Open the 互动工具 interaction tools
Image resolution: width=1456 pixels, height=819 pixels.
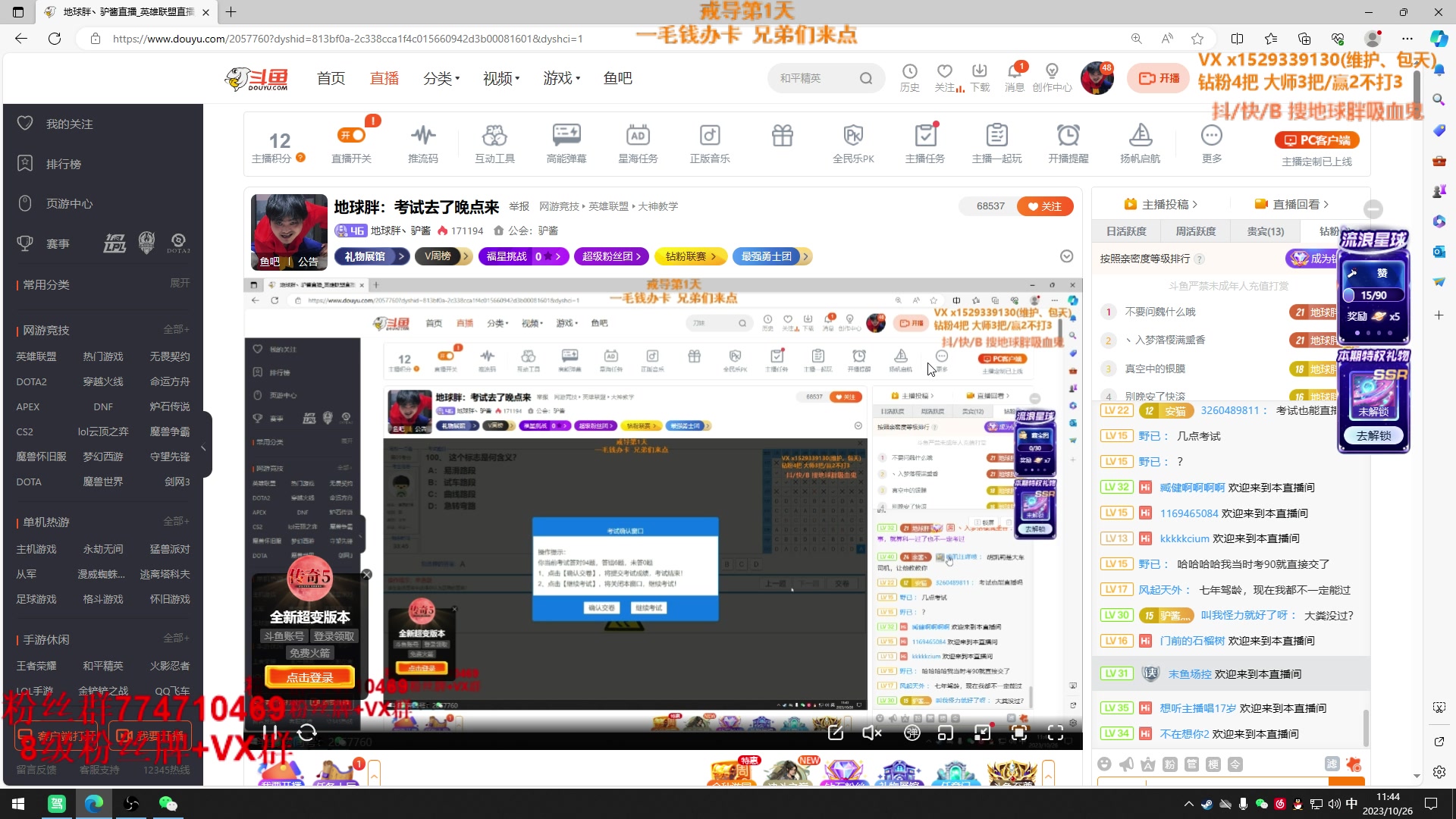(x=494, y=144)
